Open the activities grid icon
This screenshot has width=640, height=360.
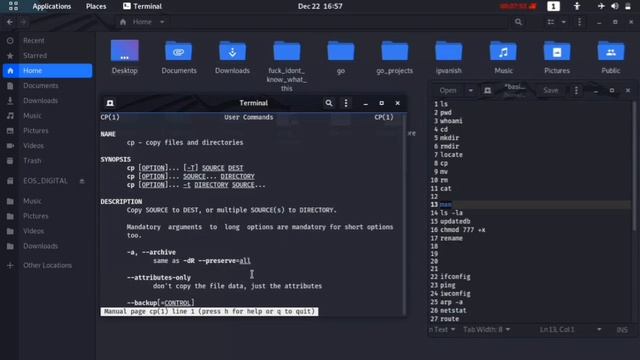tap(13, 6)
